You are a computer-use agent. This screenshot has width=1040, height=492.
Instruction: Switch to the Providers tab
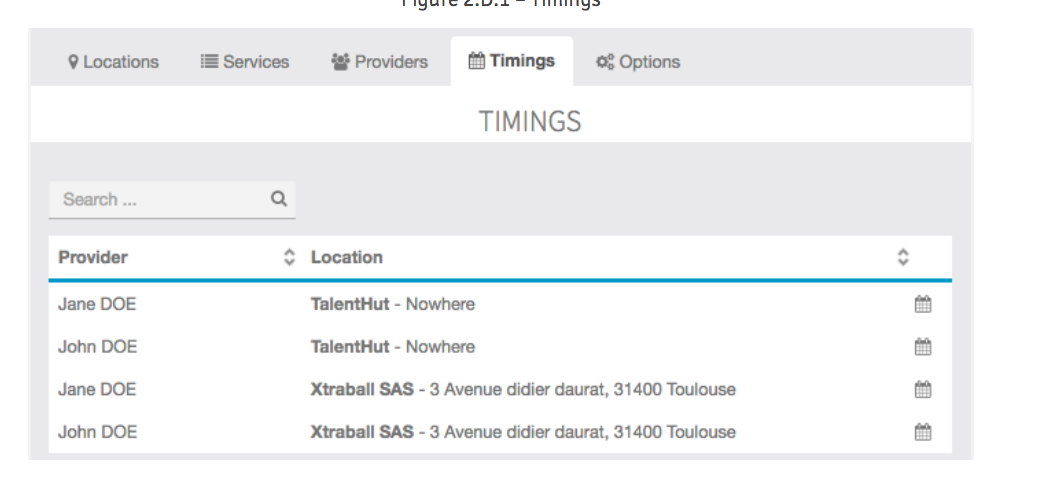379,62
